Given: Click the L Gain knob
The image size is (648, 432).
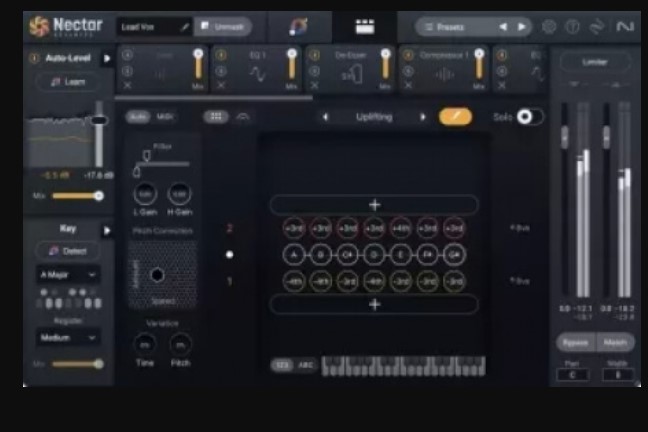Looking at the screenshot, I should pos(145,194).
